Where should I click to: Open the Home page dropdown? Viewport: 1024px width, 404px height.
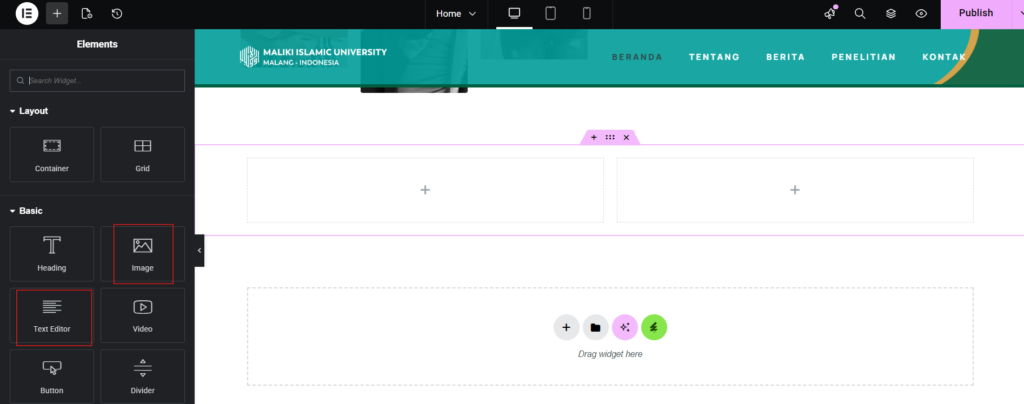[x=456, y=13]
